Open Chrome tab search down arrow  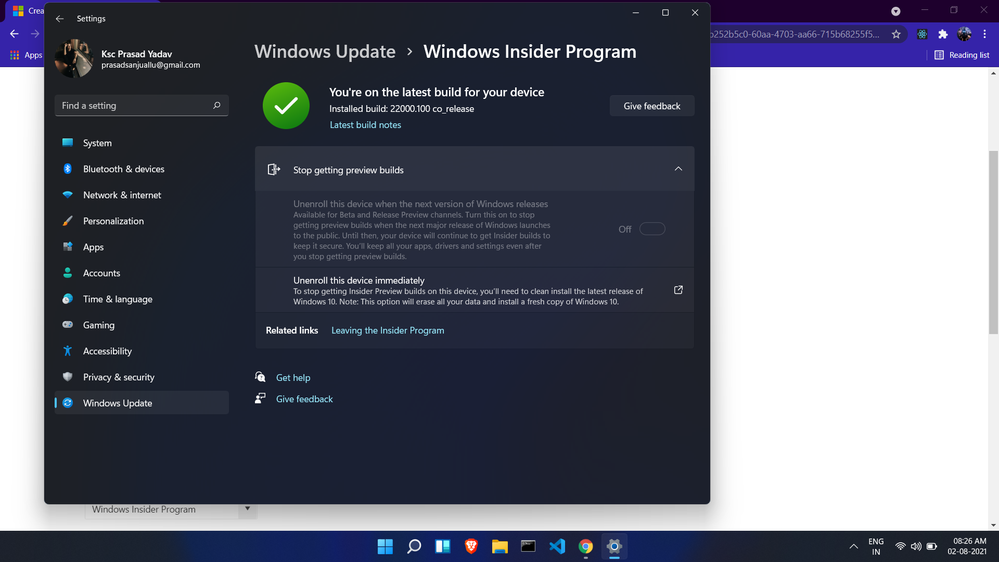[896, 11]
